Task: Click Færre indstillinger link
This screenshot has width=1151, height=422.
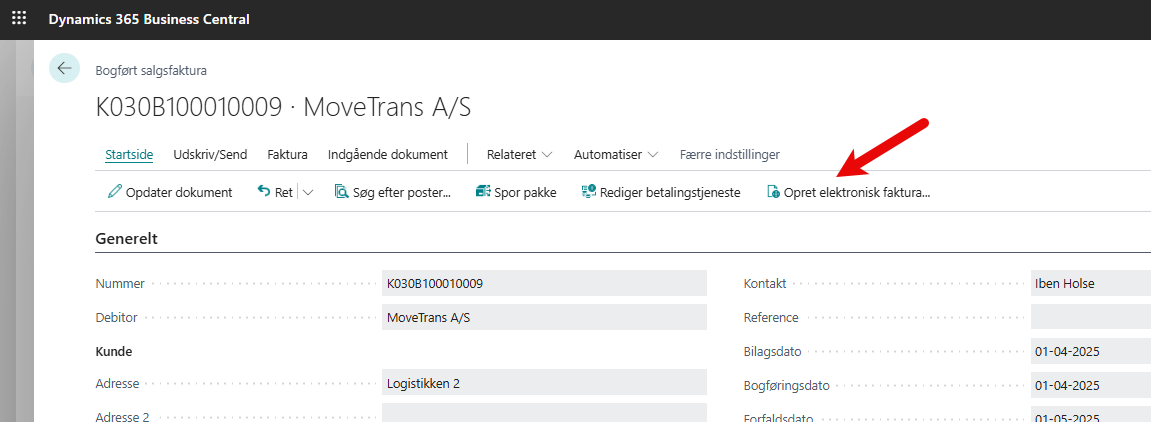Action: (729, 155)
